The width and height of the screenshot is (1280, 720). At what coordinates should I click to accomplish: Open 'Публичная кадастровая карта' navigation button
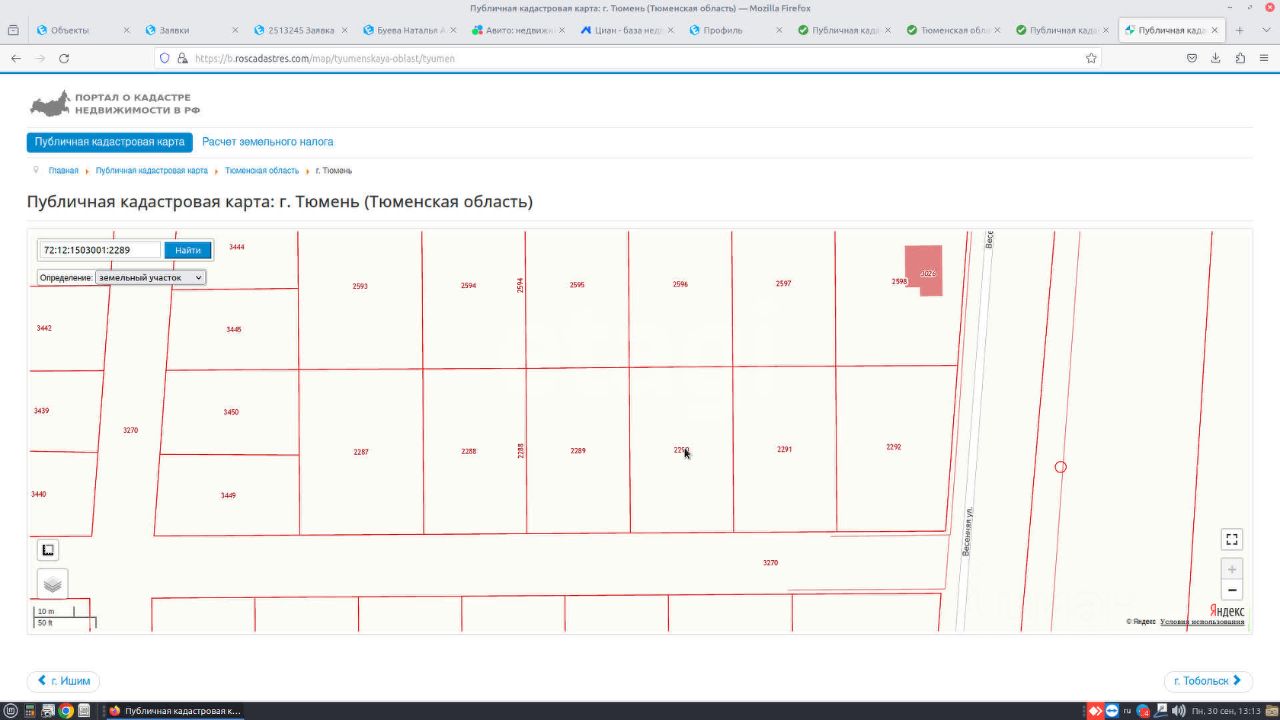tap(110, 142)
